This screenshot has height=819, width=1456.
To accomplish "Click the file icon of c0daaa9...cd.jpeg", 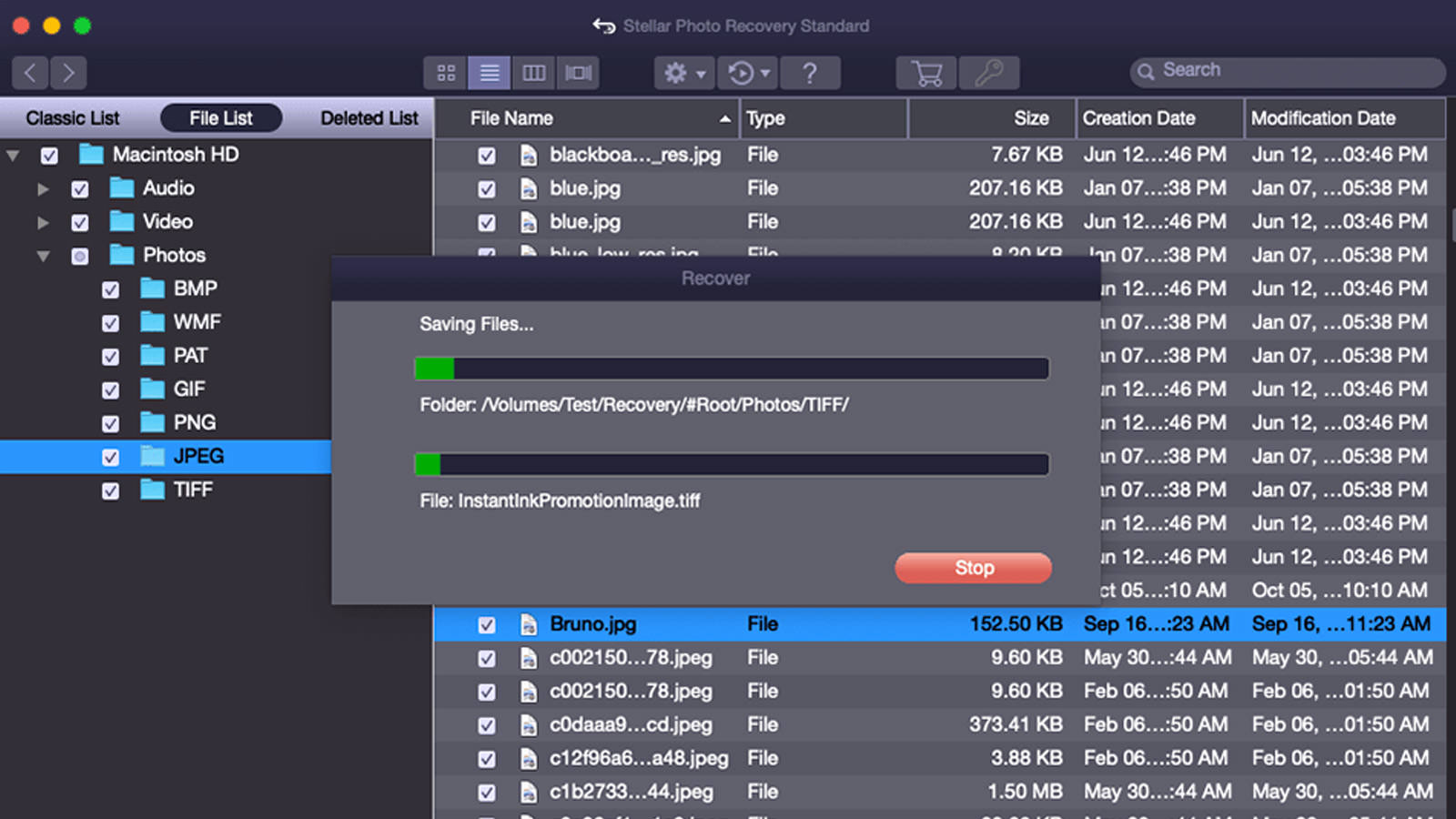I will click(x=529, y=725).
